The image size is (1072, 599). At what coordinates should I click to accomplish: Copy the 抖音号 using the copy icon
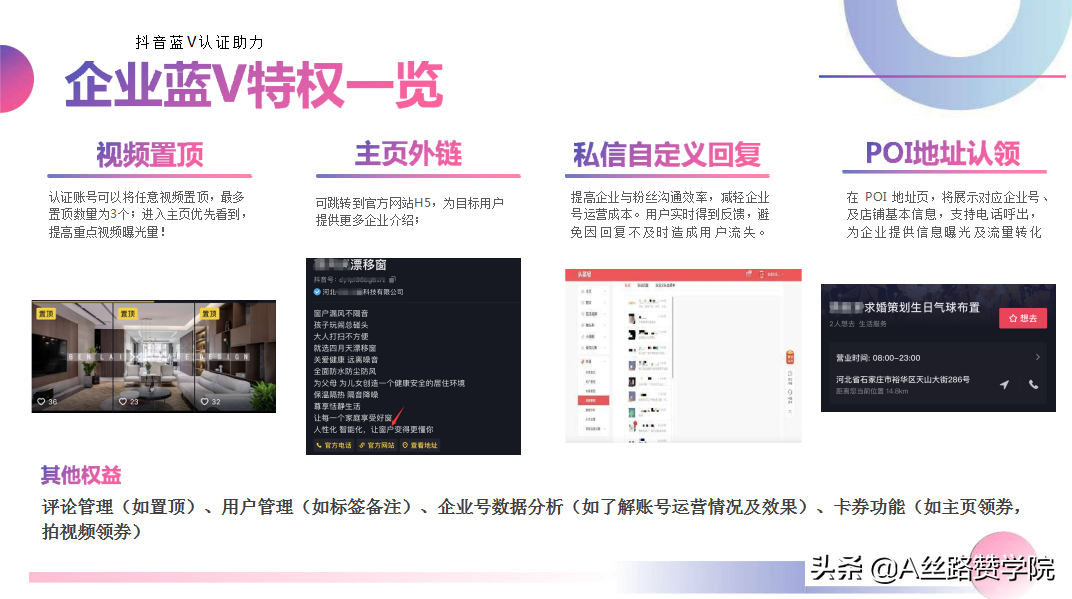coord(392,280)
